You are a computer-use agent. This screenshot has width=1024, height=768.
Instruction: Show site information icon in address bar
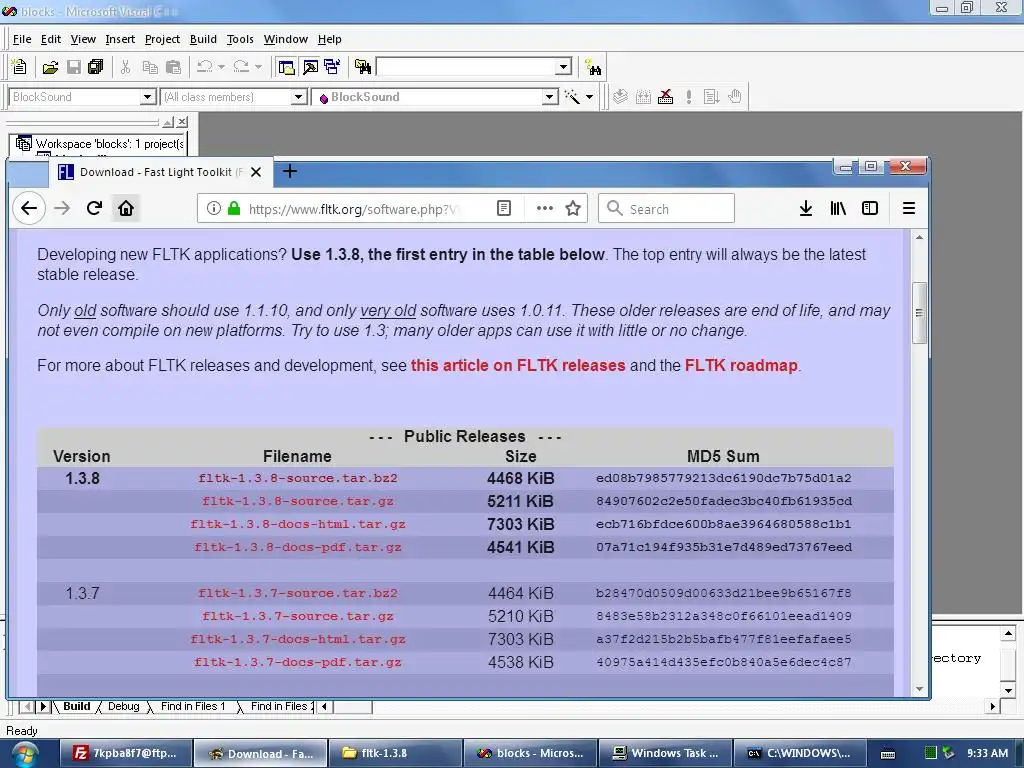click(x=213, y=208)
